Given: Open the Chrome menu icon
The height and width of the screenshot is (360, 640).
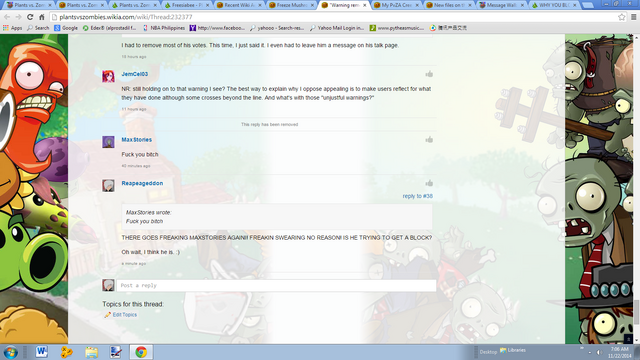Looking at the screenshot, I should tap(633, 17).
